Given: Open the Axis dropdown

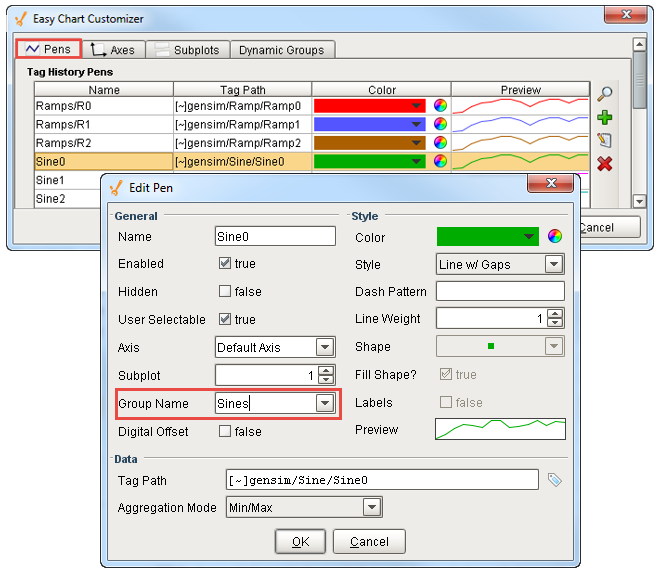Looking at the screenshot, I should (324, 348).
